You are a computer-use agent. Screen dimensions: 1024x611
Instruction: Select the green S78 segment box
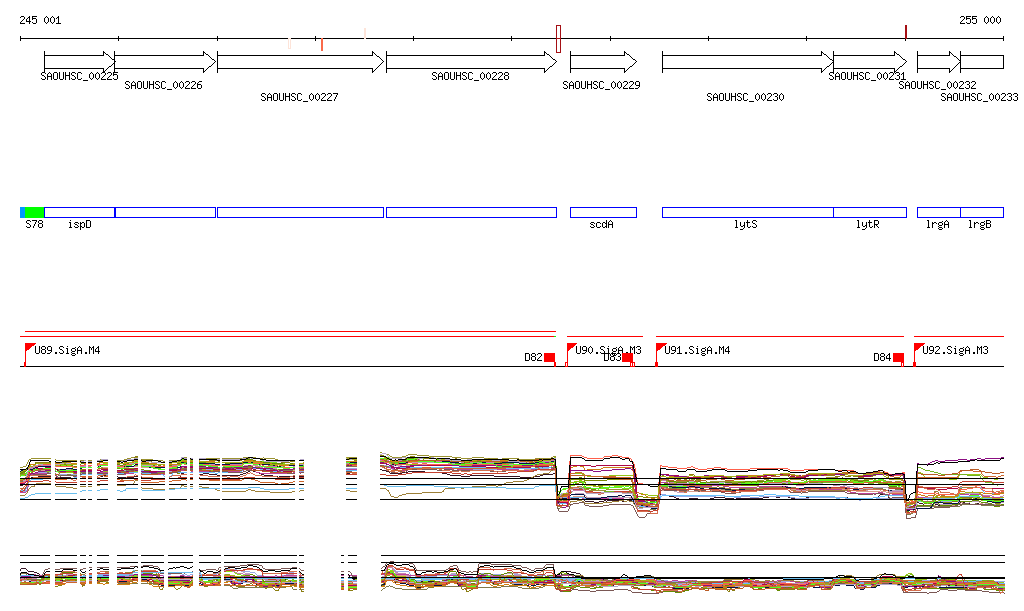click(x=34, y=212)
